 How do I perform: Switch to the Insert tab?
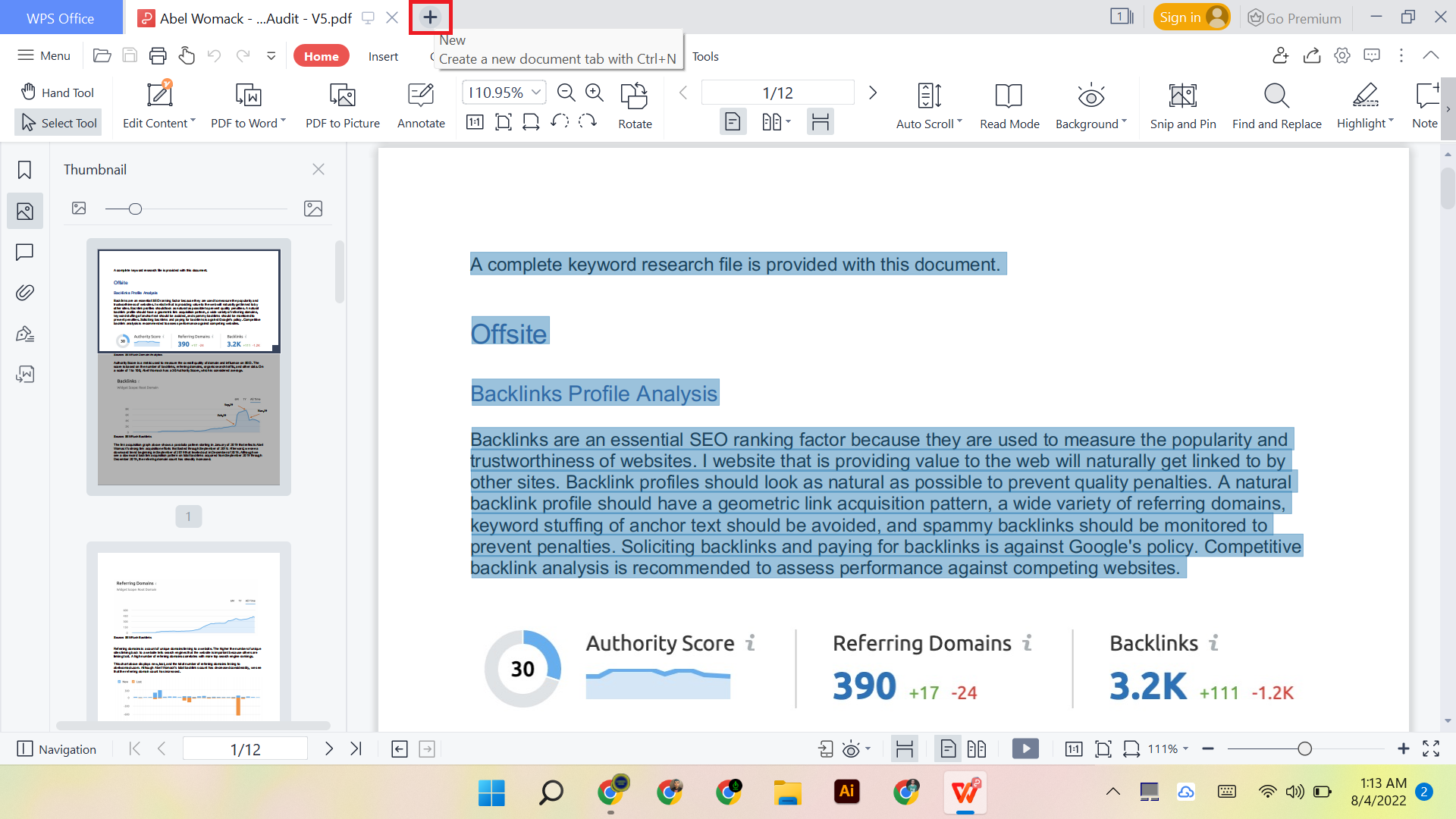point(383,55)
